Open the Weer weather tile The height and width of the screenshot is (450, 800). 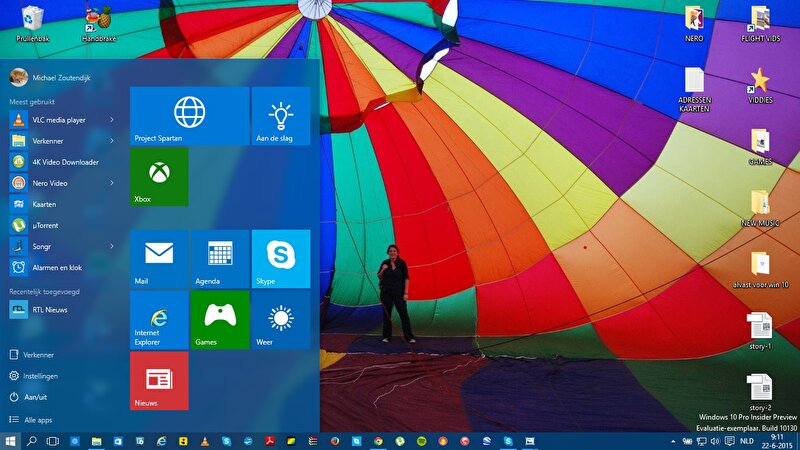(280, 320)
